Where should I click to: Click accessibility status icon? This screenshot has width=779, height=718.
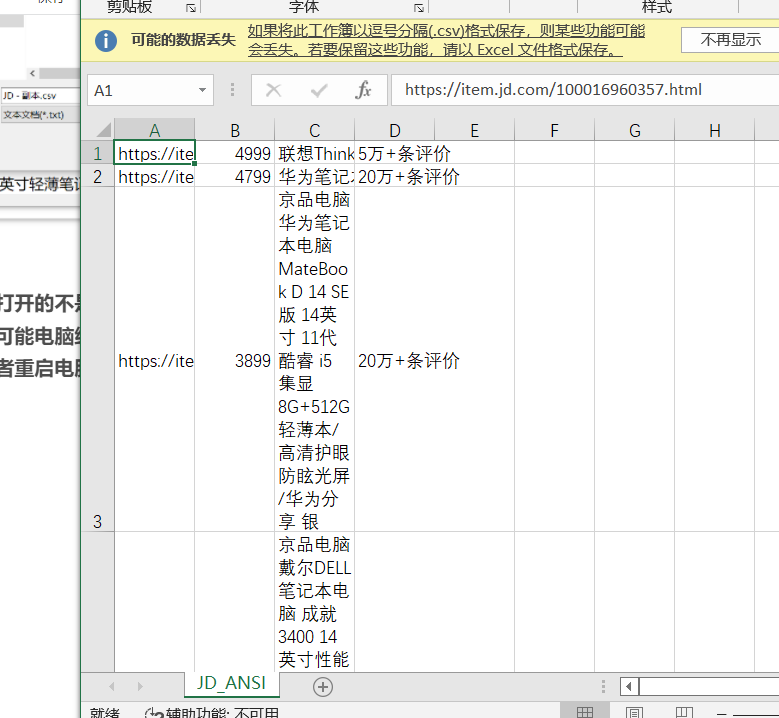154,714
